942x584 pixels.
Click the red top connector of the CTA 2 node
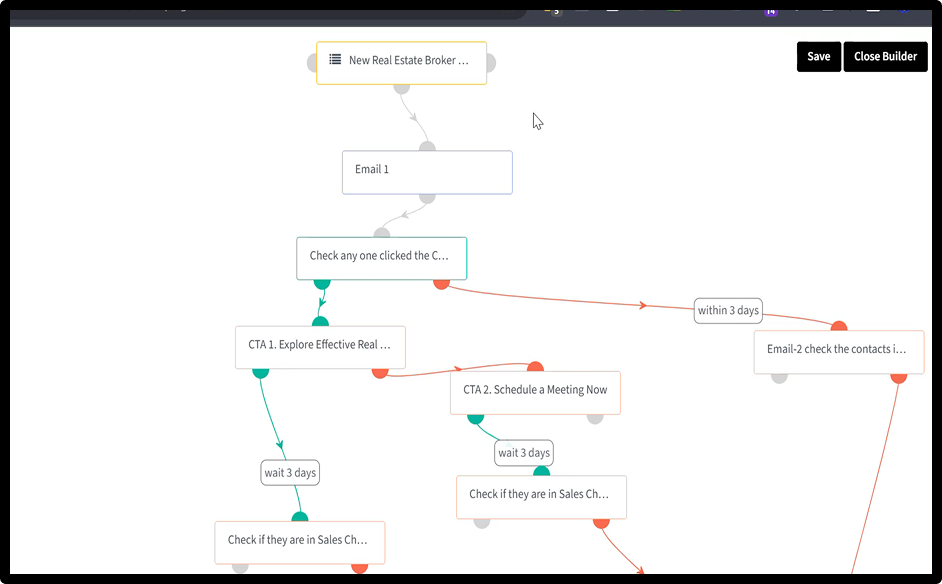click(535, 367)
